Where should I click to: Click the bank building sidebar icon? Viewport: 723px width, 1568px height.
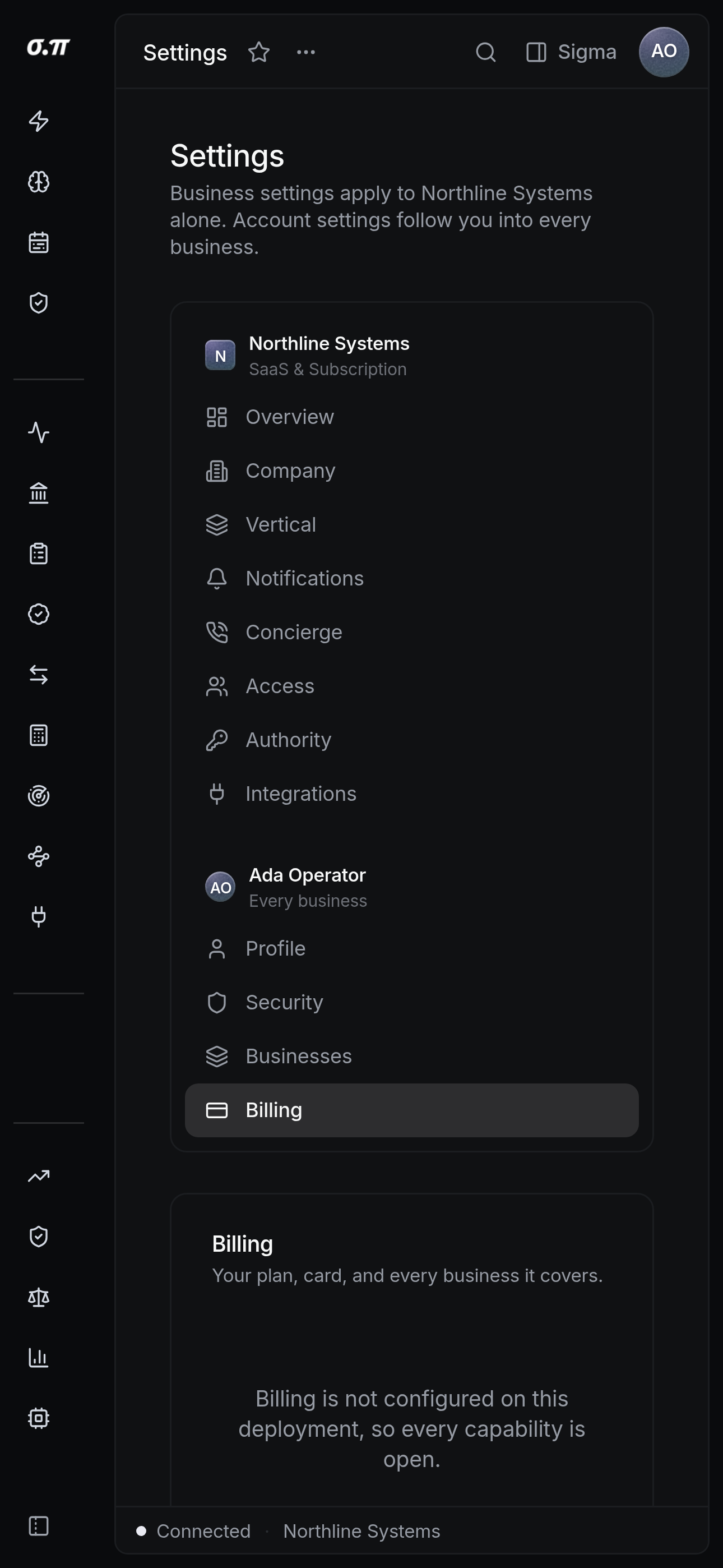38,493
